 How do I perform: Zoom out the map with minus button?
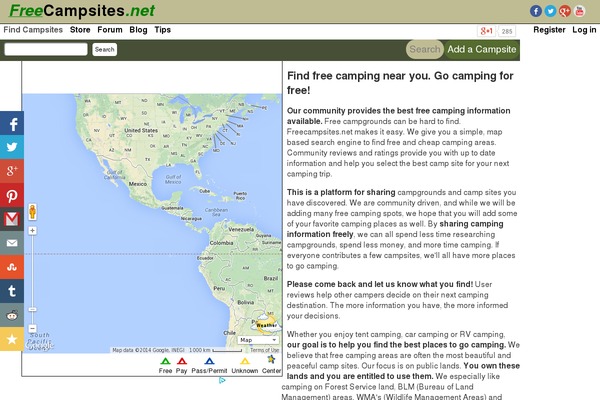(33, 328)
